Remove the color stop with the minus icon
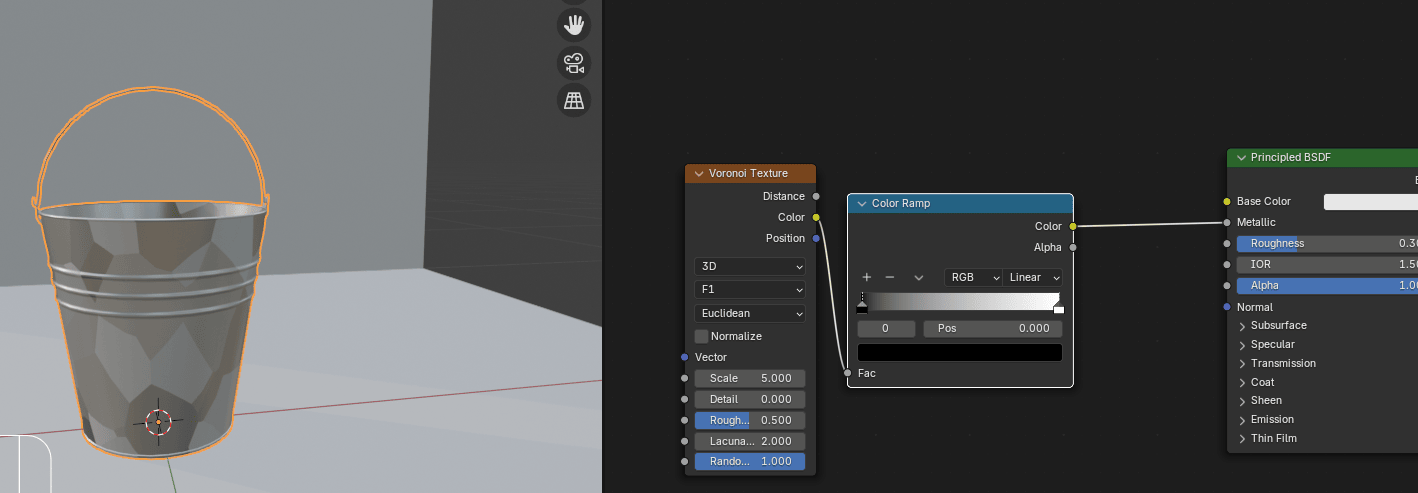 pyautogui.click(x=890, y=277)
